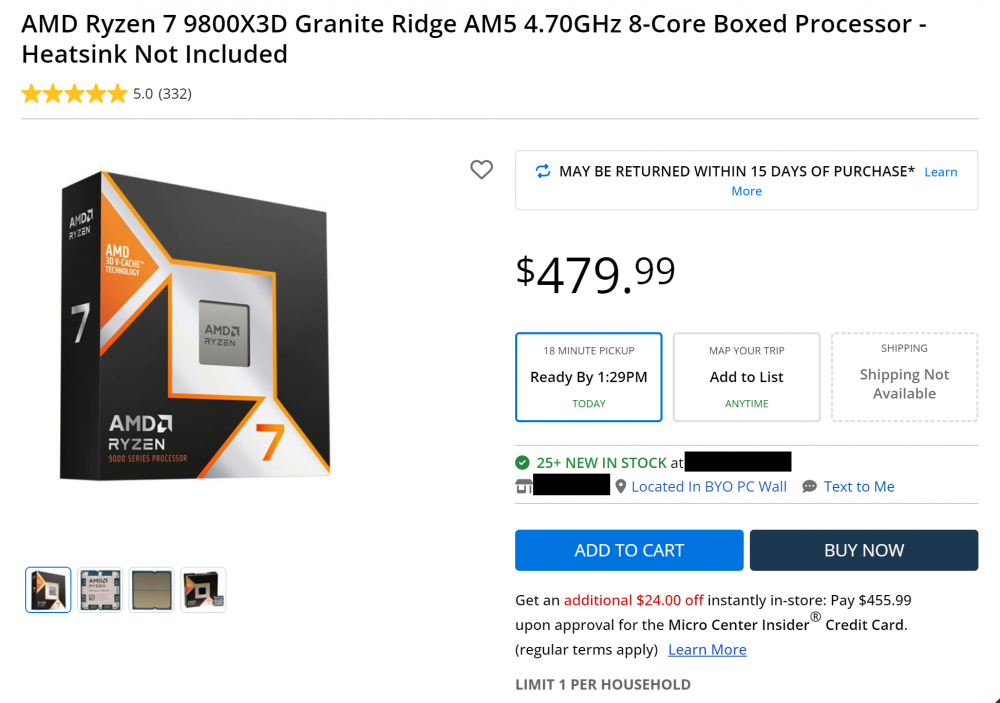Click the Add to Cart button
This screenshot has height=703, width=1000.
[x=629, y=550]
